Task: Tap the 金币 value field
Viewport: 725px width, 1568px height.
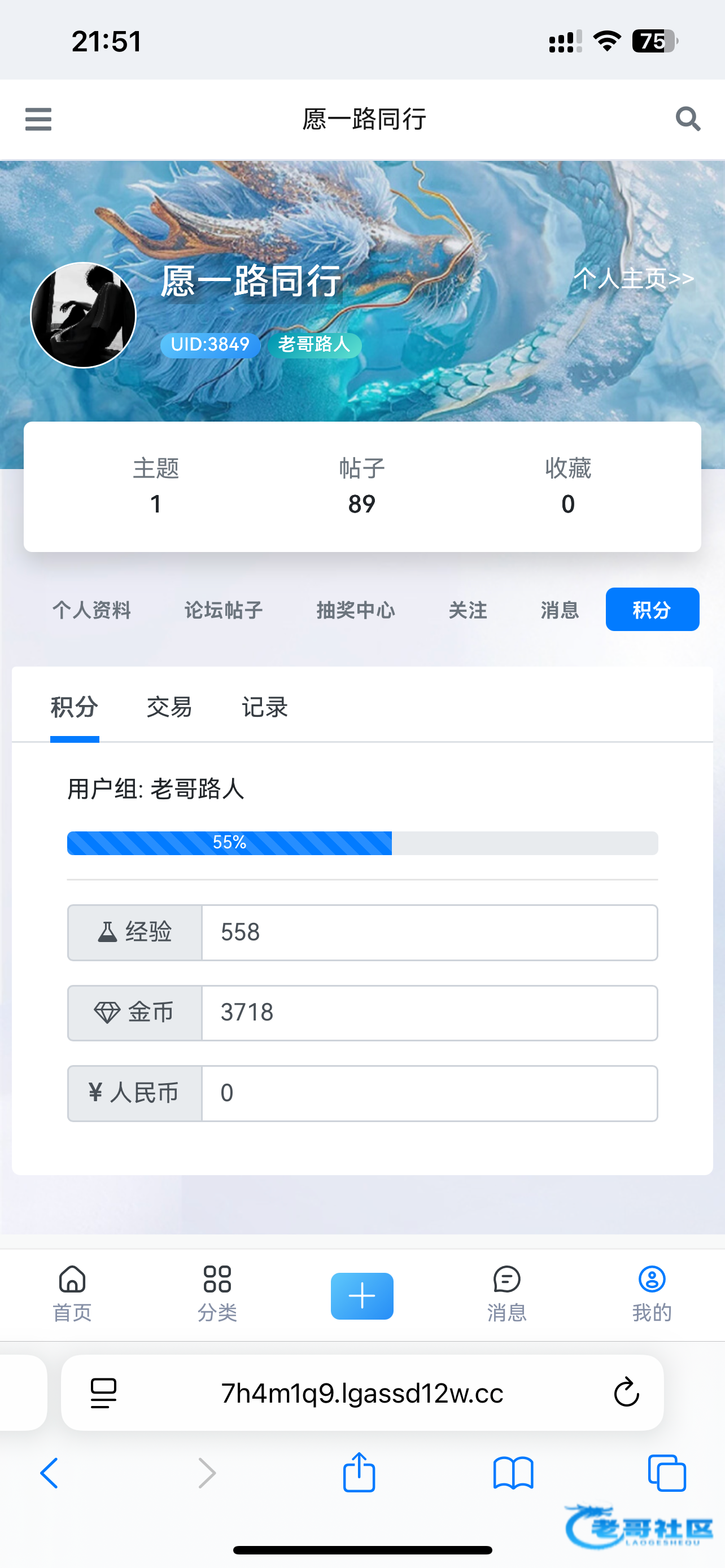Action: (429, 1013)
